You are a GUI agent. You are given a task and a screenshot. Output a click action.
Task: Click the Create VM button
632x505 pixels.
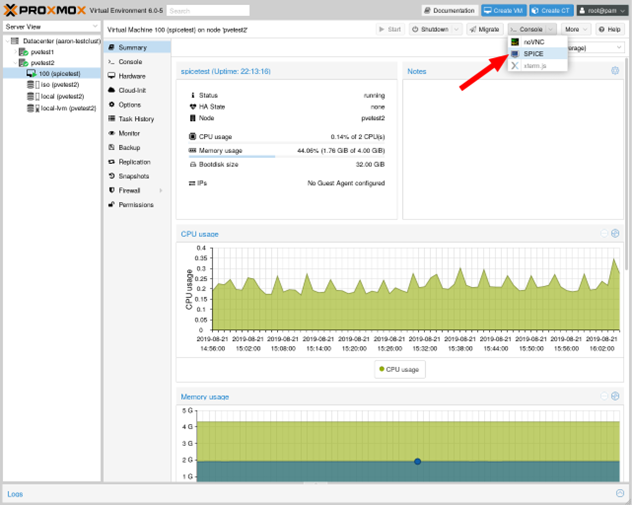click(x=501, y=10)
